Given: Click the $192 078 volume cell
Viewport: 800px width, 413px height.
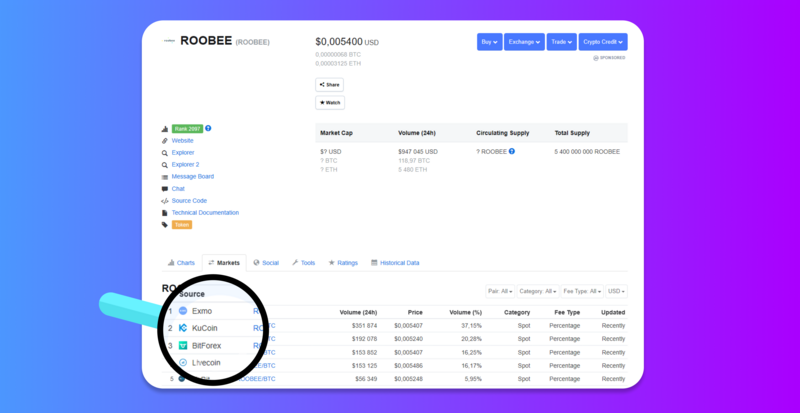Looking at the screenshot, I should pos(364,339).
